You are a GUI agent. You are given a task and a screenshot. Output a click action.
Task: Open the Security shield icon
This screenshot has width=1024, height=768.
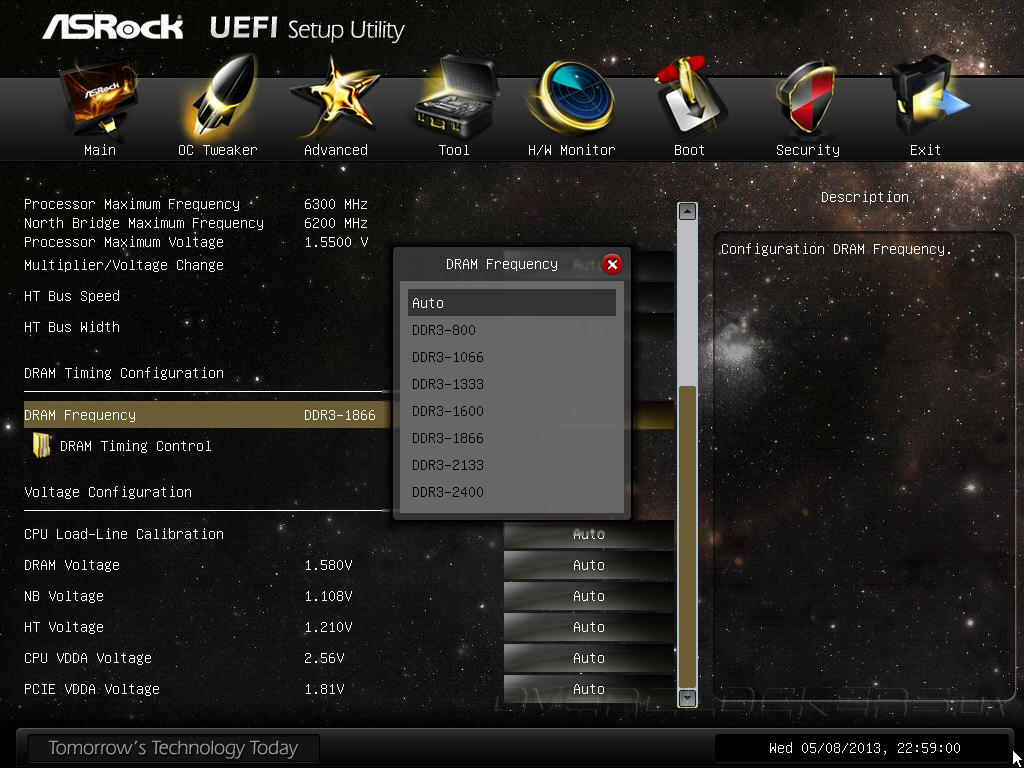pos(808,98)
